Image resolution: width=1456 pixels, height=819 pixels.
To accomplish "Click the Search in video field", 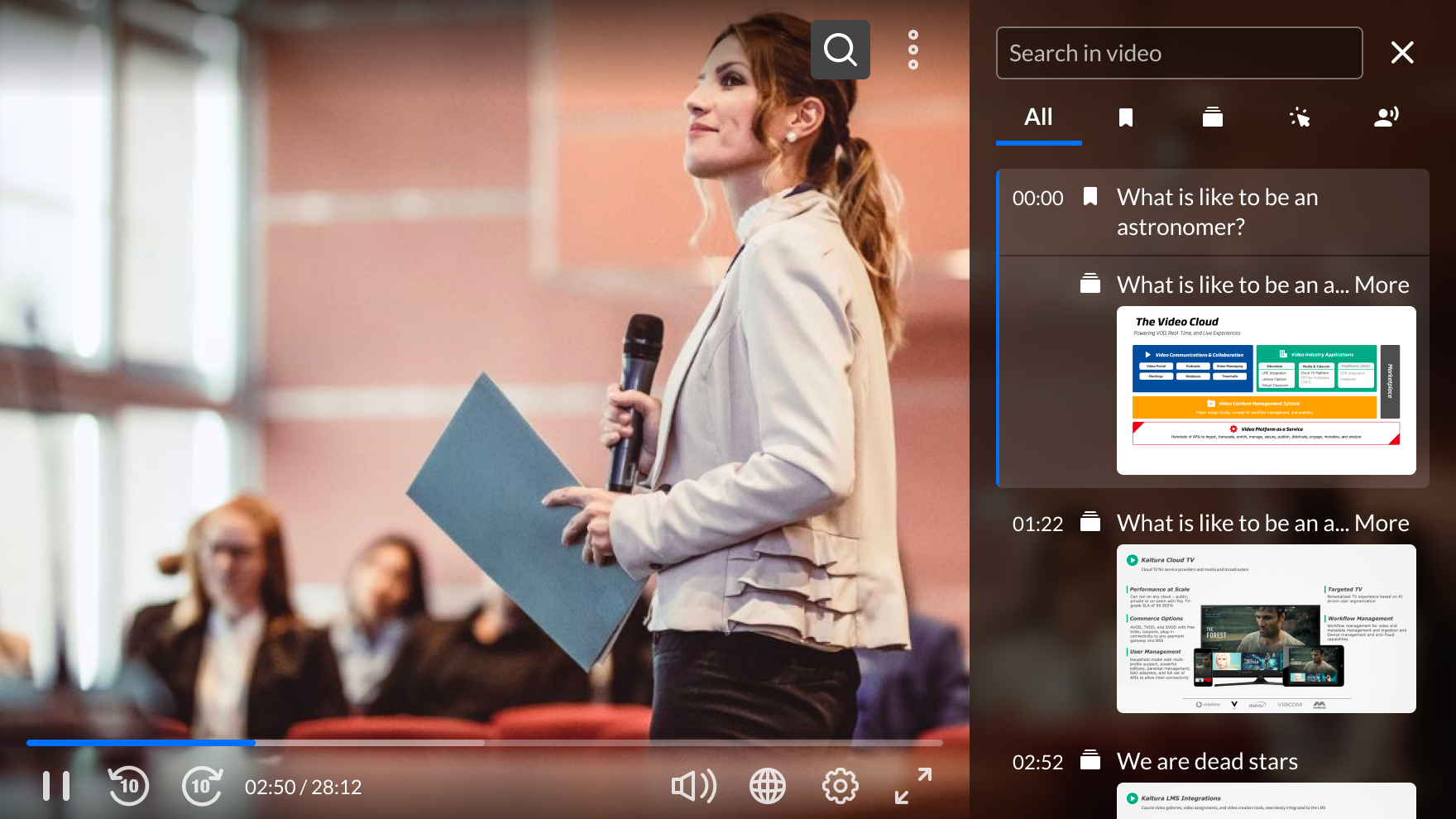I will [1179, 53].
